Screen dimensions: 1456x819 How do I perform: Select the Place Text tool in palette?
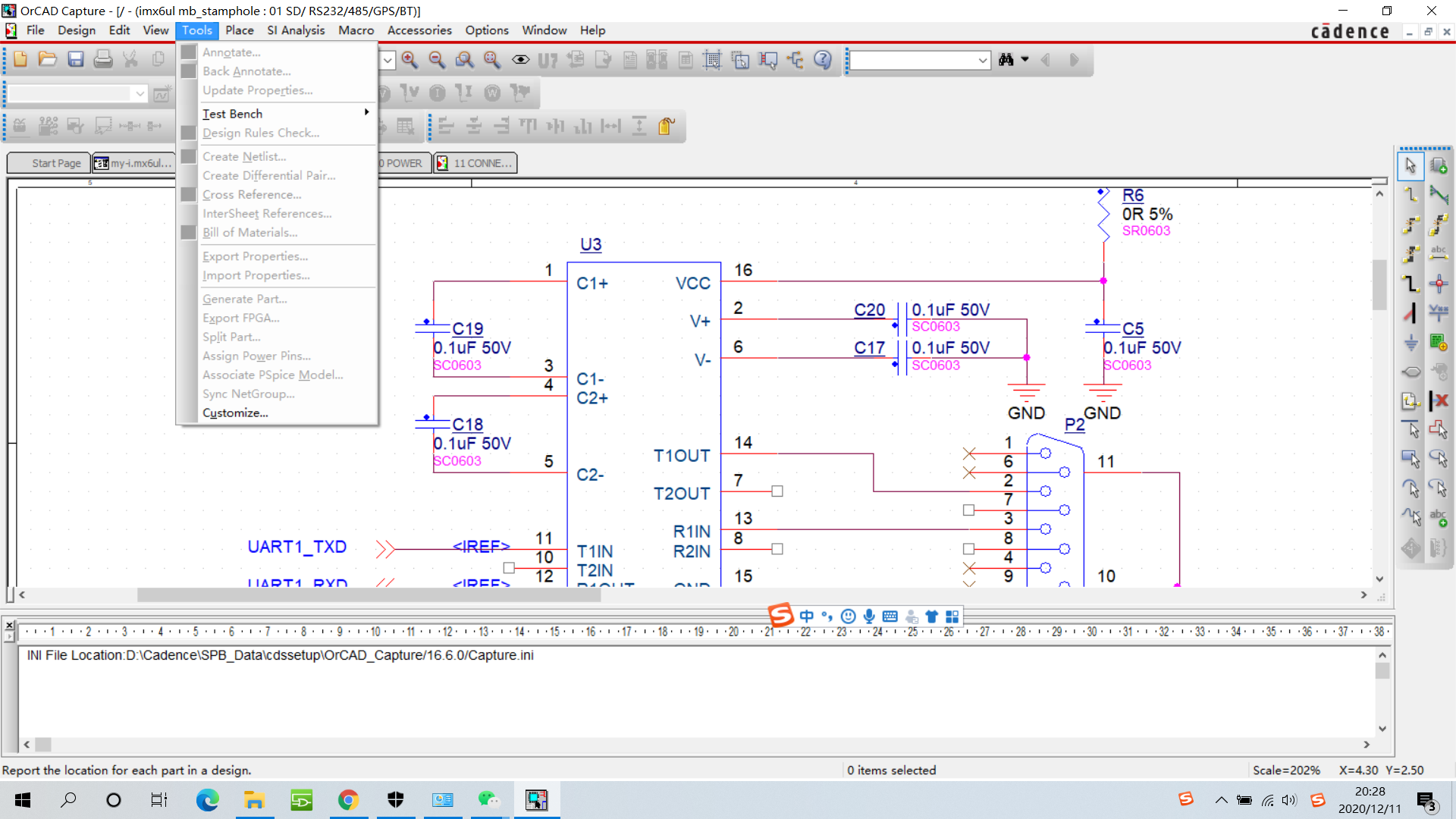tap(1439, 519)
